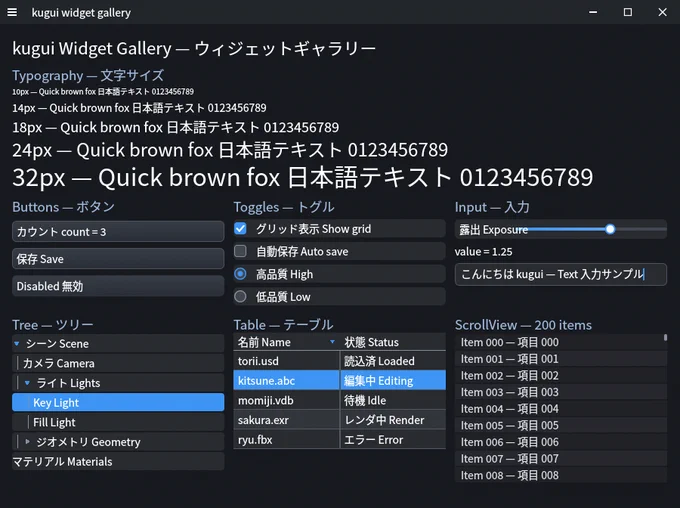Select Item 001 in the ScrollView
680x508 pixels.
point(561,359)
